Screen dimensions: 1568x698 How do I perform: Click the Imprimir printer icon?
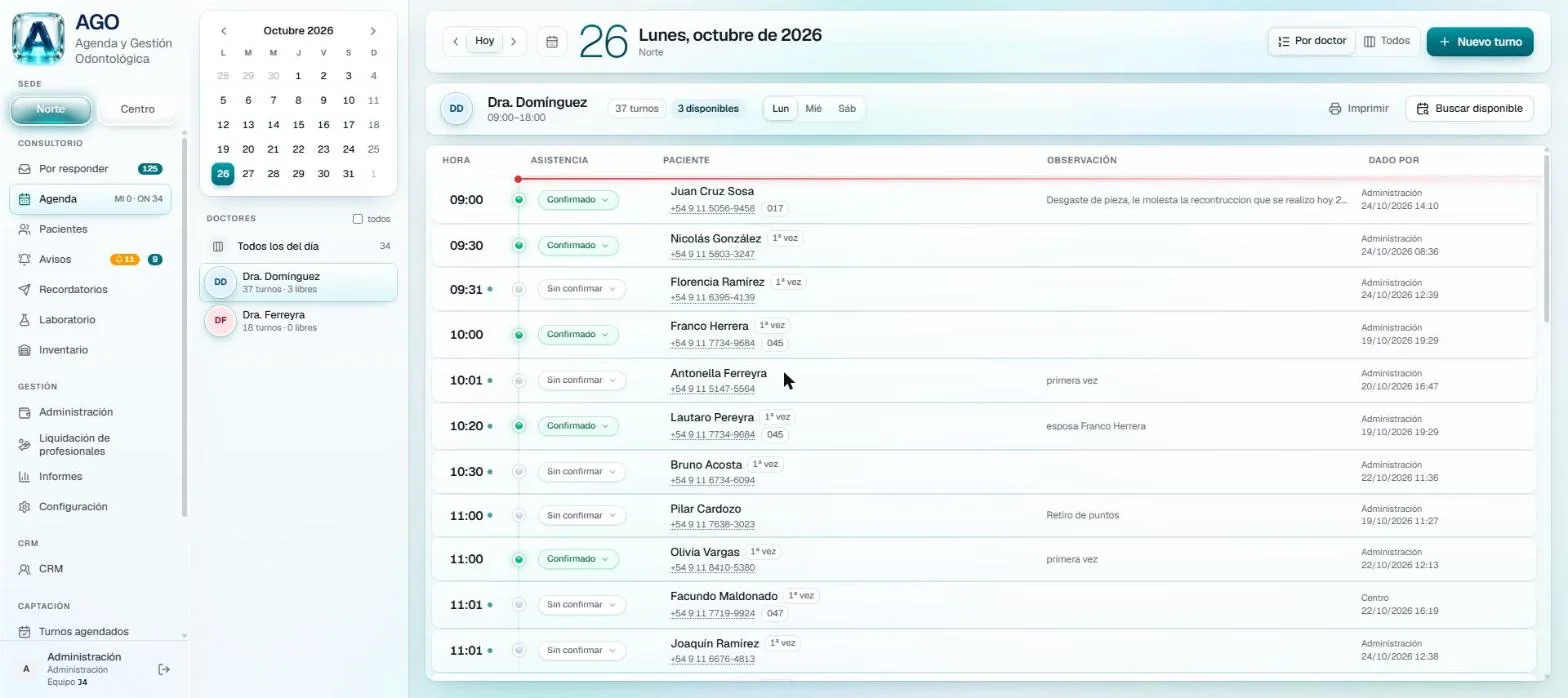pos(1334,108)
